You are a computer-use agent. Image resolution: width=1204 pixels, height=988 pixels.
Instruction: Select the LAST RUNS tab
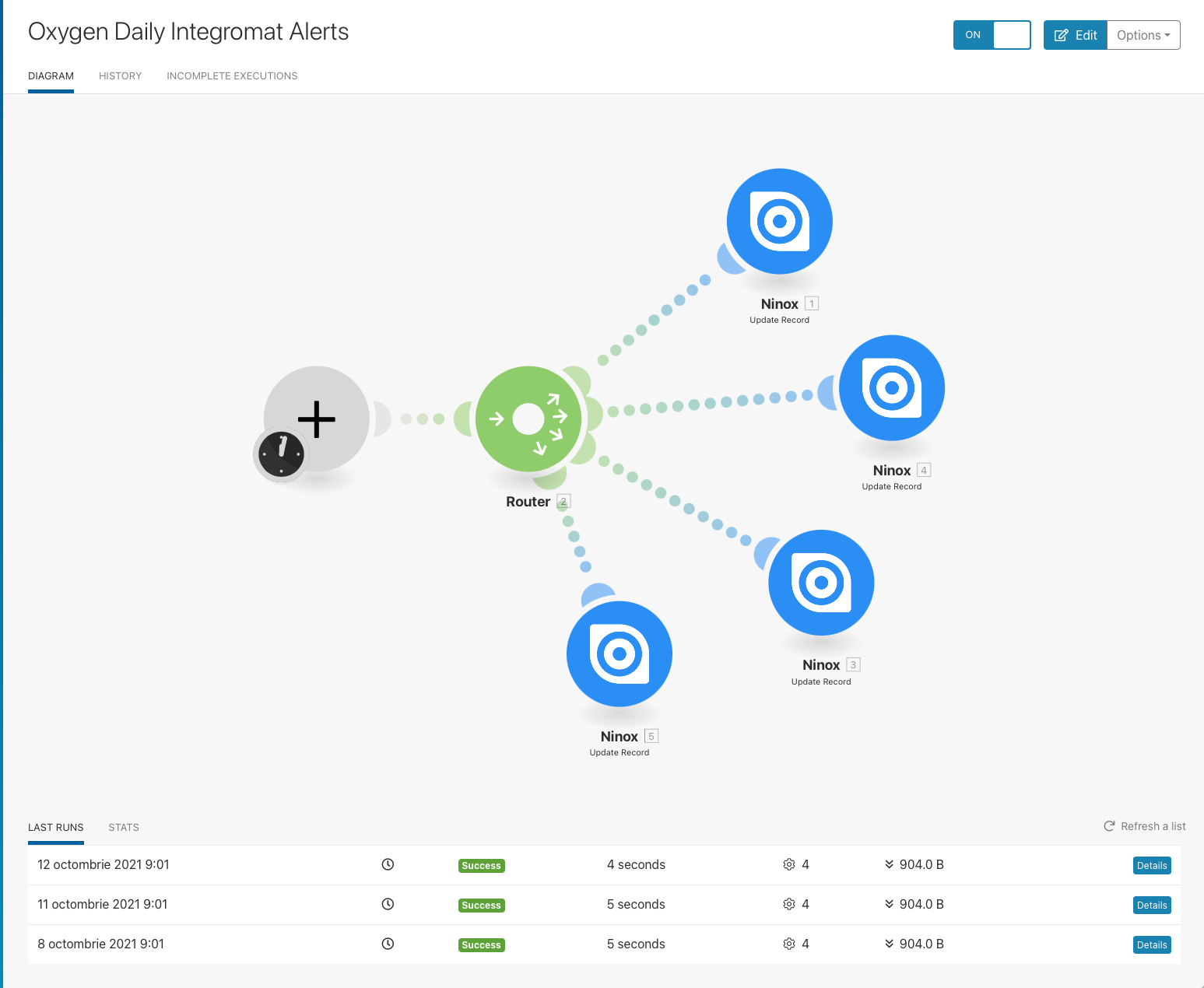(x=56, y=828)
